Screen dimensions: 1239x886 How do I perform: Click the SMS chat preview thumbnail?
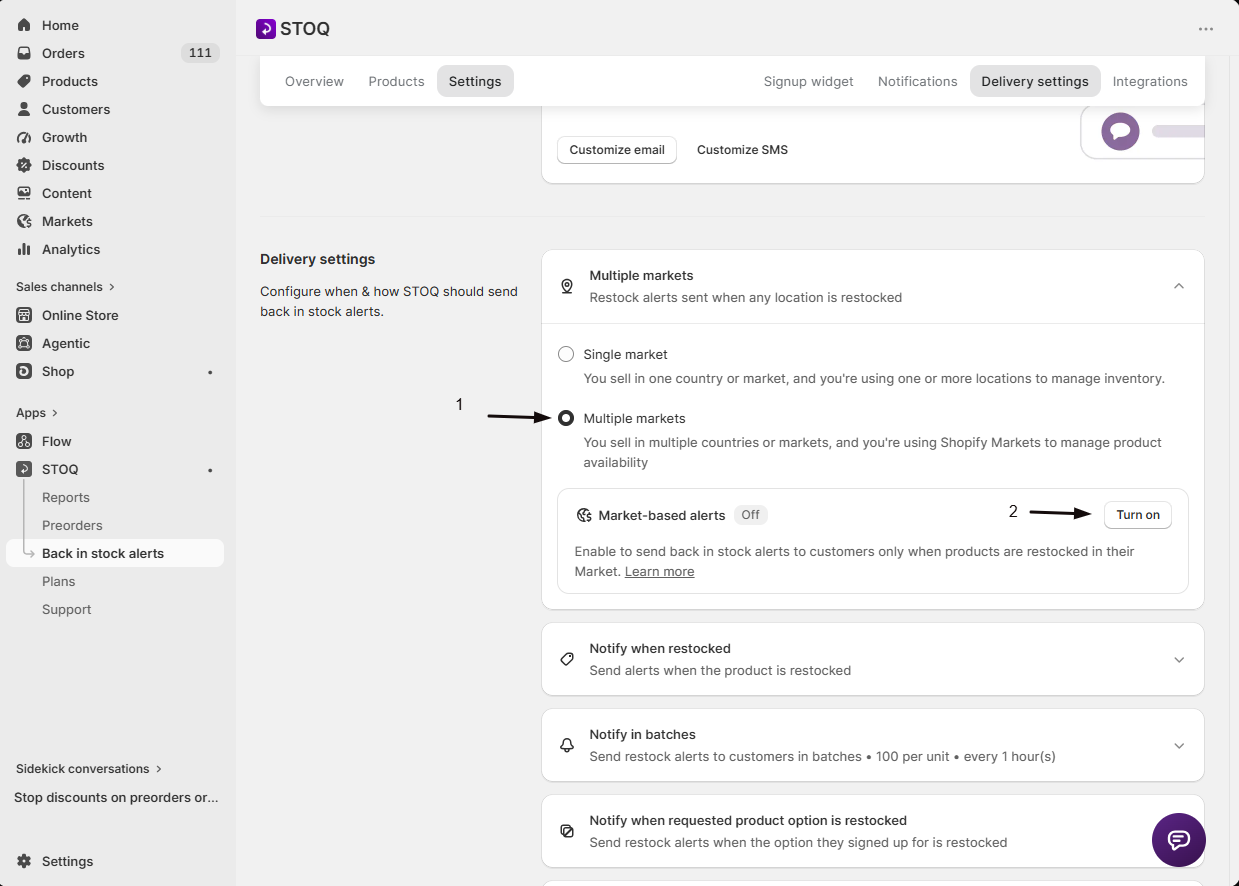1143,132
